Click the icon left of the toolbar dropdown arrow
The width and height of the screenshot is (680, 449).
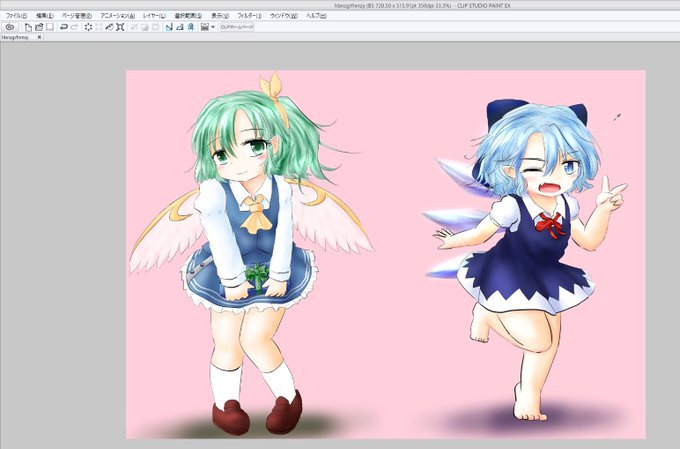click(x=205, y=27)
